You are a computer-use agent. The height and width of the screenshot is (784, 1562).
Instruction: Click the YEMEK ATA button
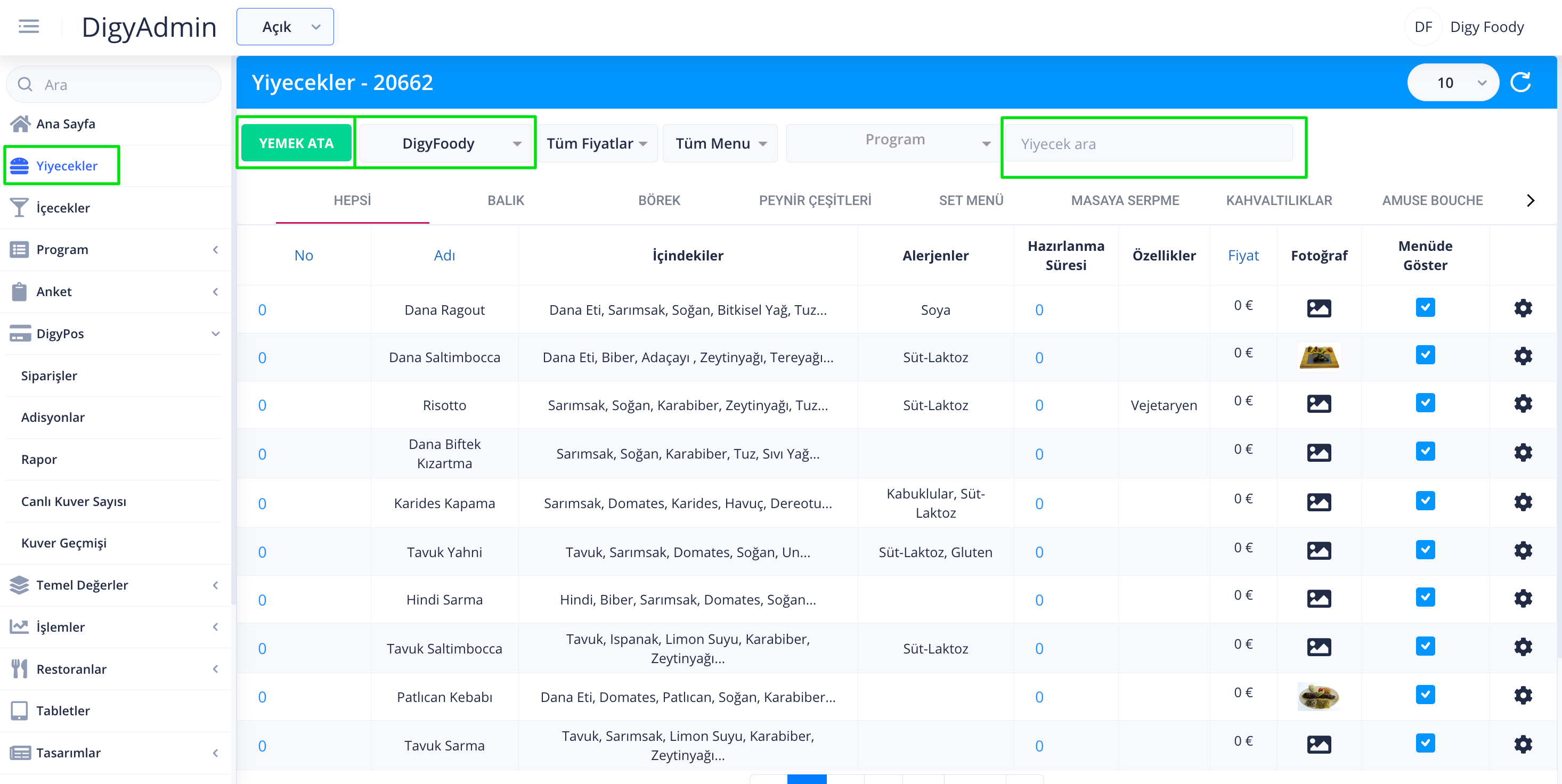point(296,144)
